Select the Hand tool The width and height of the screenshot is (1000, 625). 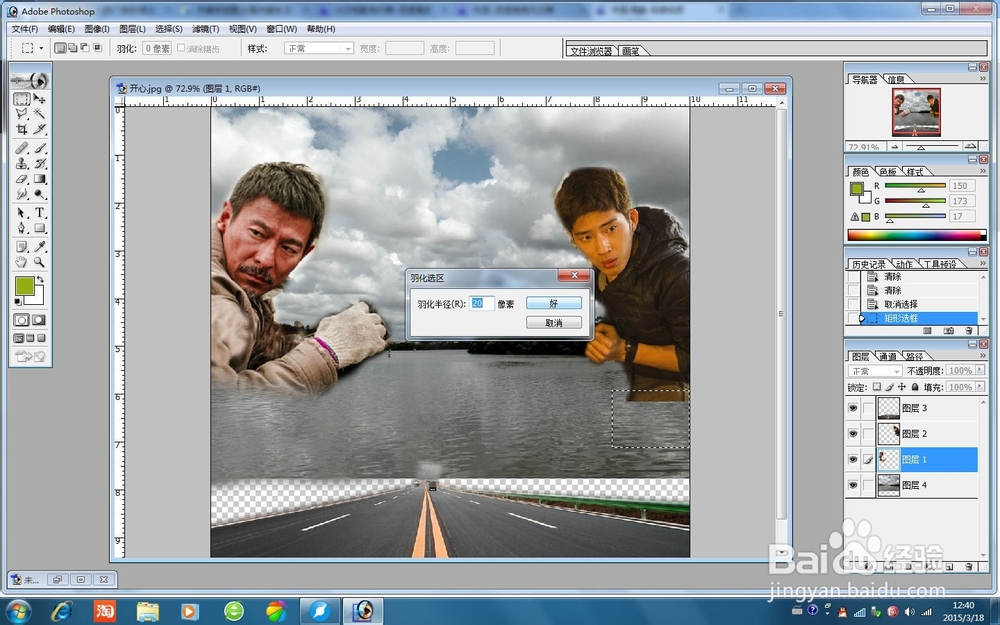22,261
